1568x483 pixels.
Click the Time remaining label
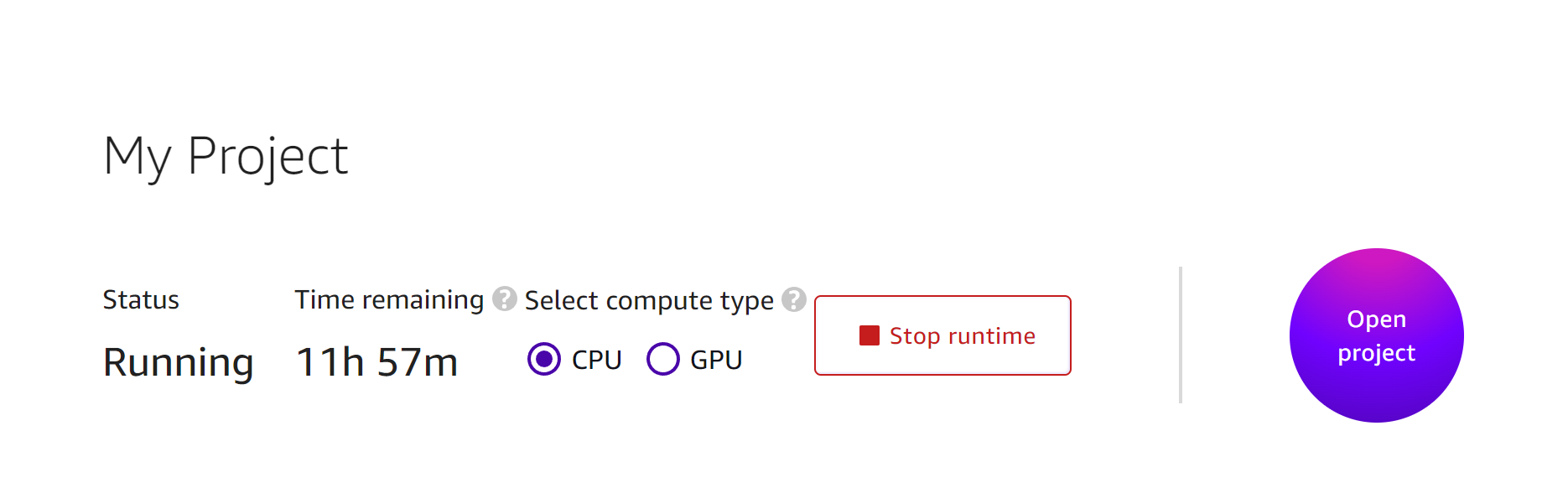point(389,299)
